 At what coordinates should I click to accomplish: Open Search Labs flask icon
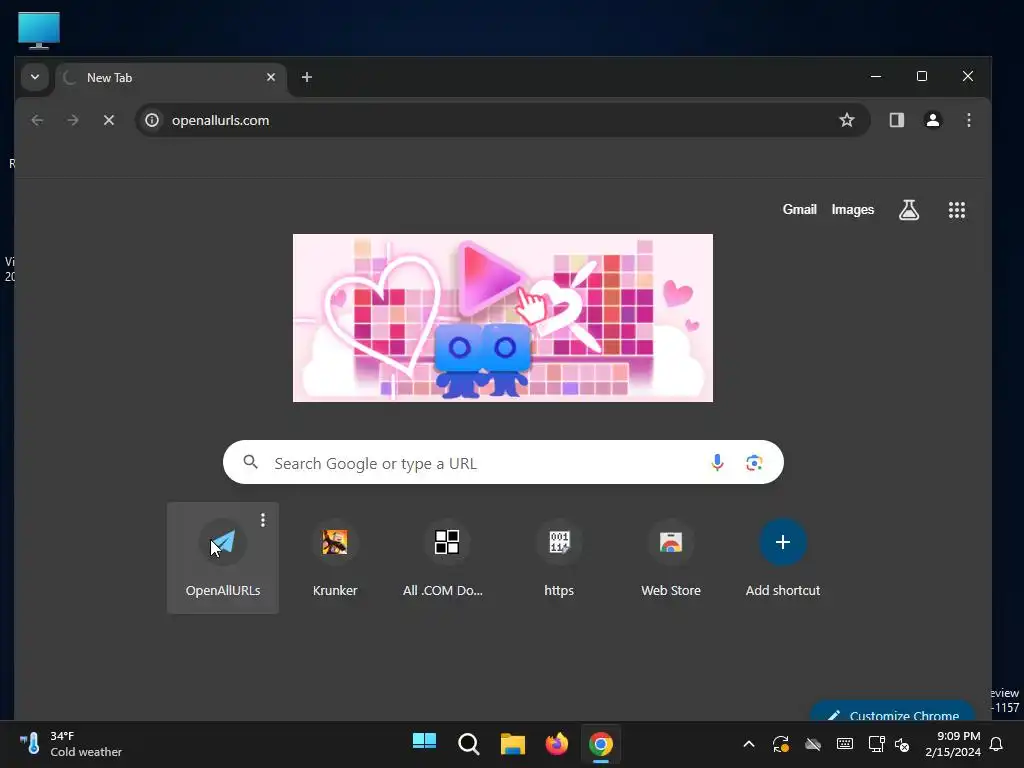click(x=908, y=210)
